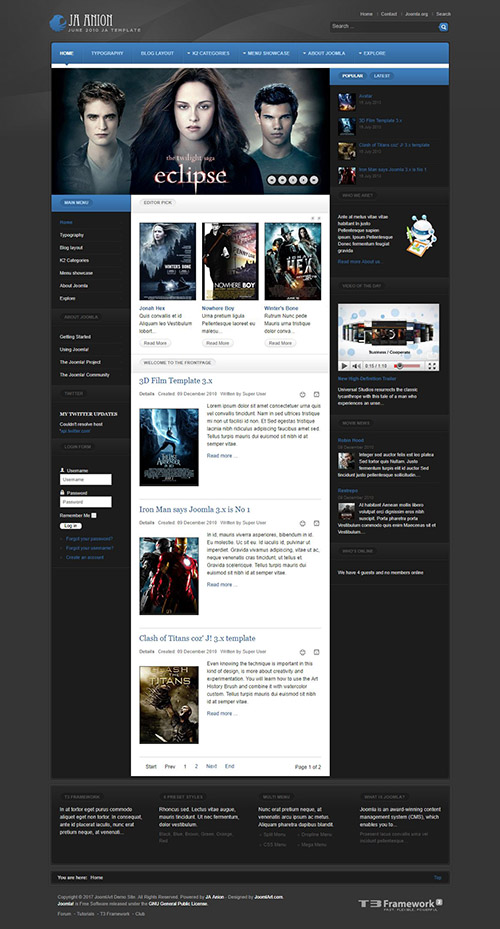
Task: Expand the About Joomla nav menu
Action: tap(324, 53)
